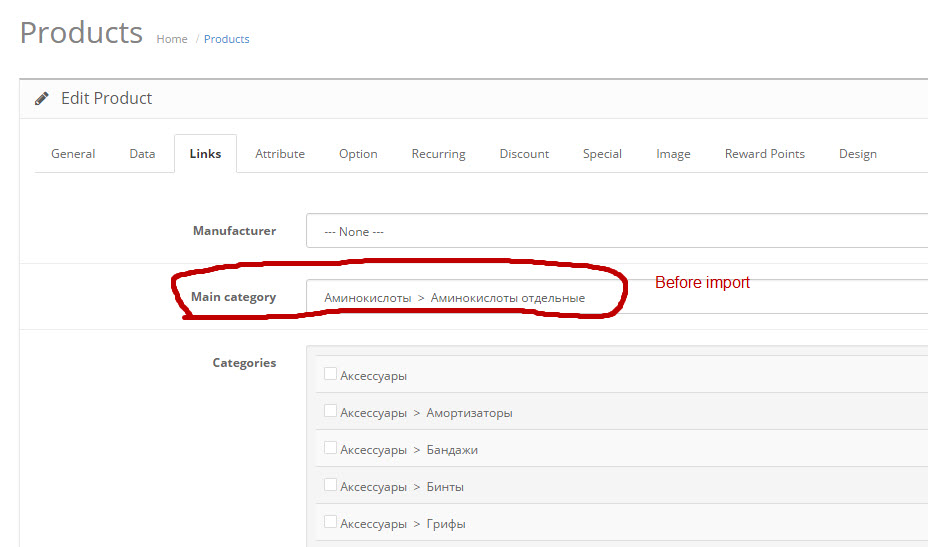Open the Recurring tab
The height and width of the screenshot is (547, 928).
click(439, 154)
